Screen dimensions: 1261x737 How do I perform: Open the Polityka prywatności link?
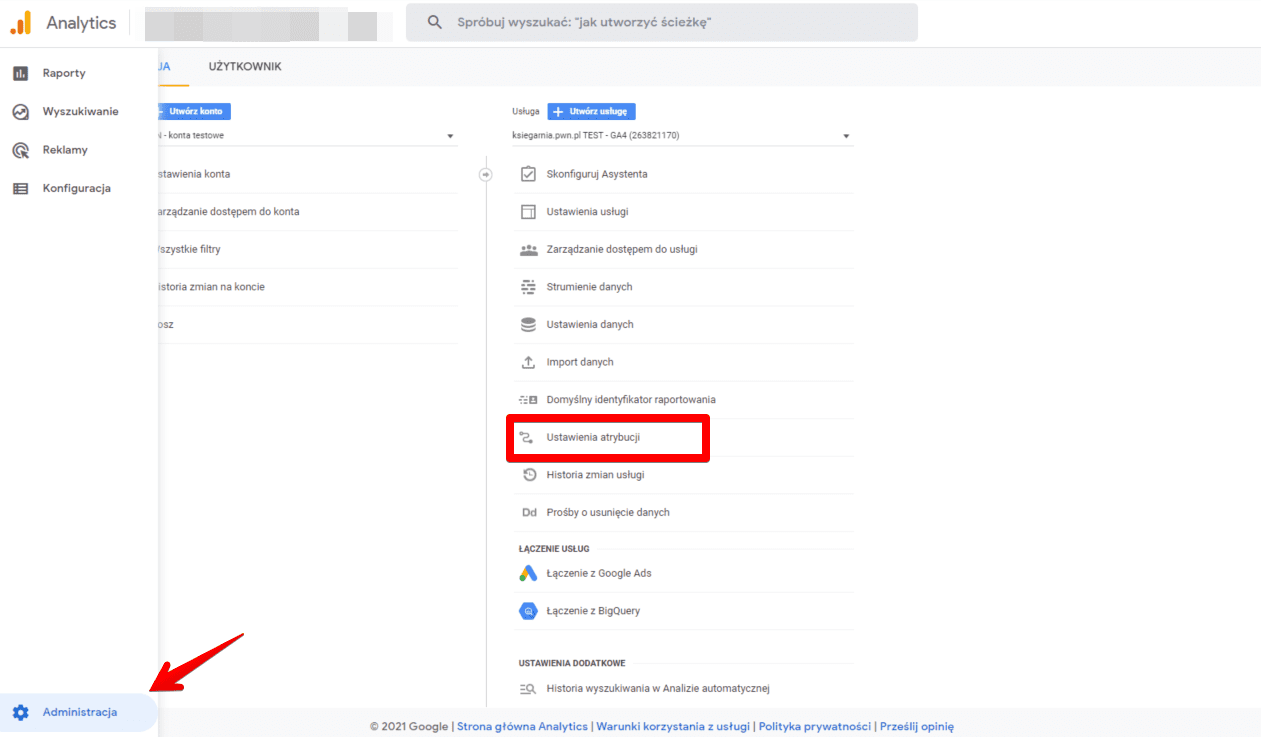[x=815, y=727]
